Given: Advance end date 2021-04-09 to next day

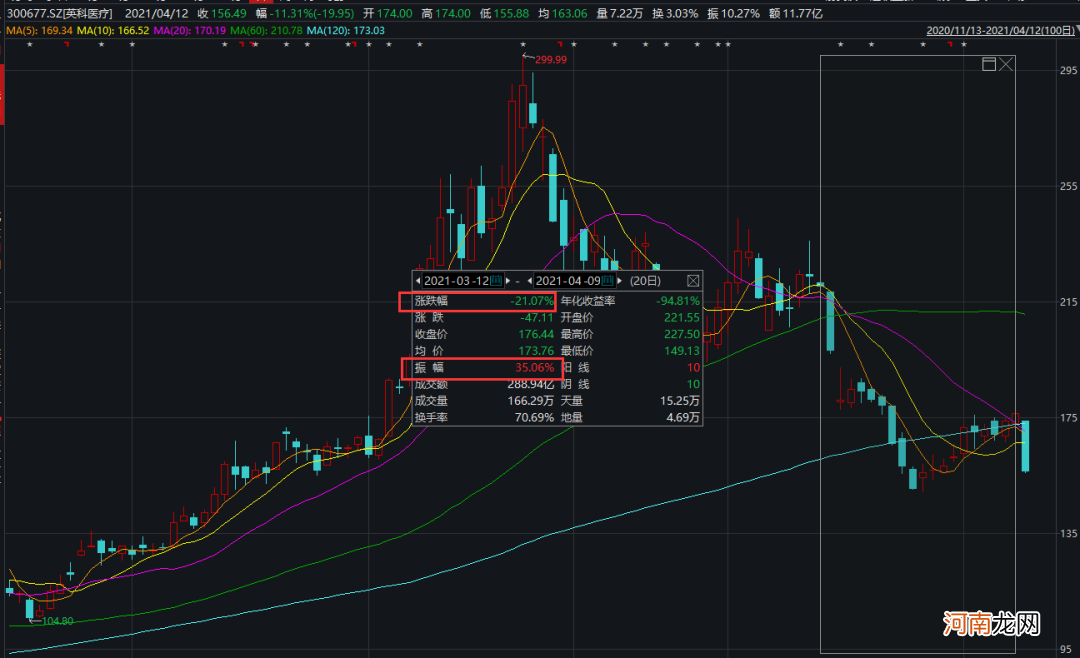Looking at the screenshot, I should pyautogui.click(x=619, y=281).
